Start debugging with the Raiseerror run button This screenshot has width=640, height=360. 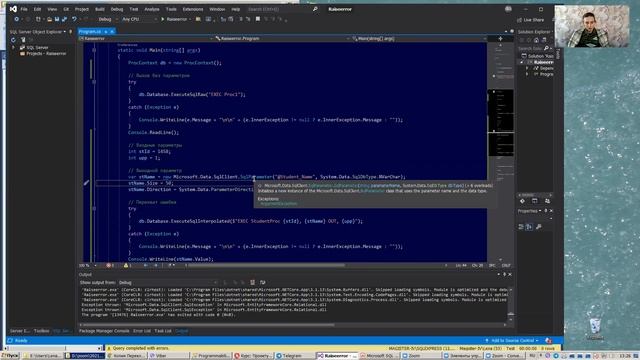coord(176,19)
